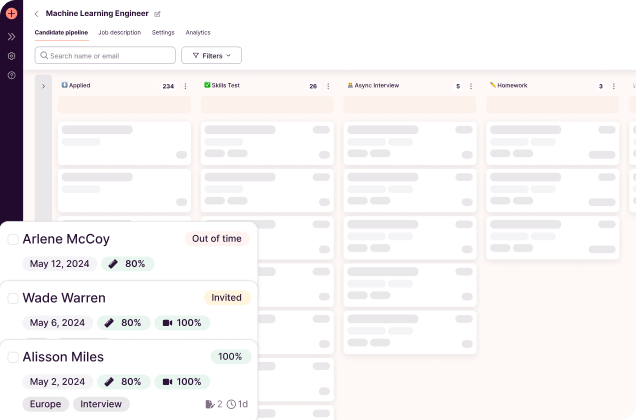
Task: Switch to Candidate pipeline tab
Action: [61, 32]
